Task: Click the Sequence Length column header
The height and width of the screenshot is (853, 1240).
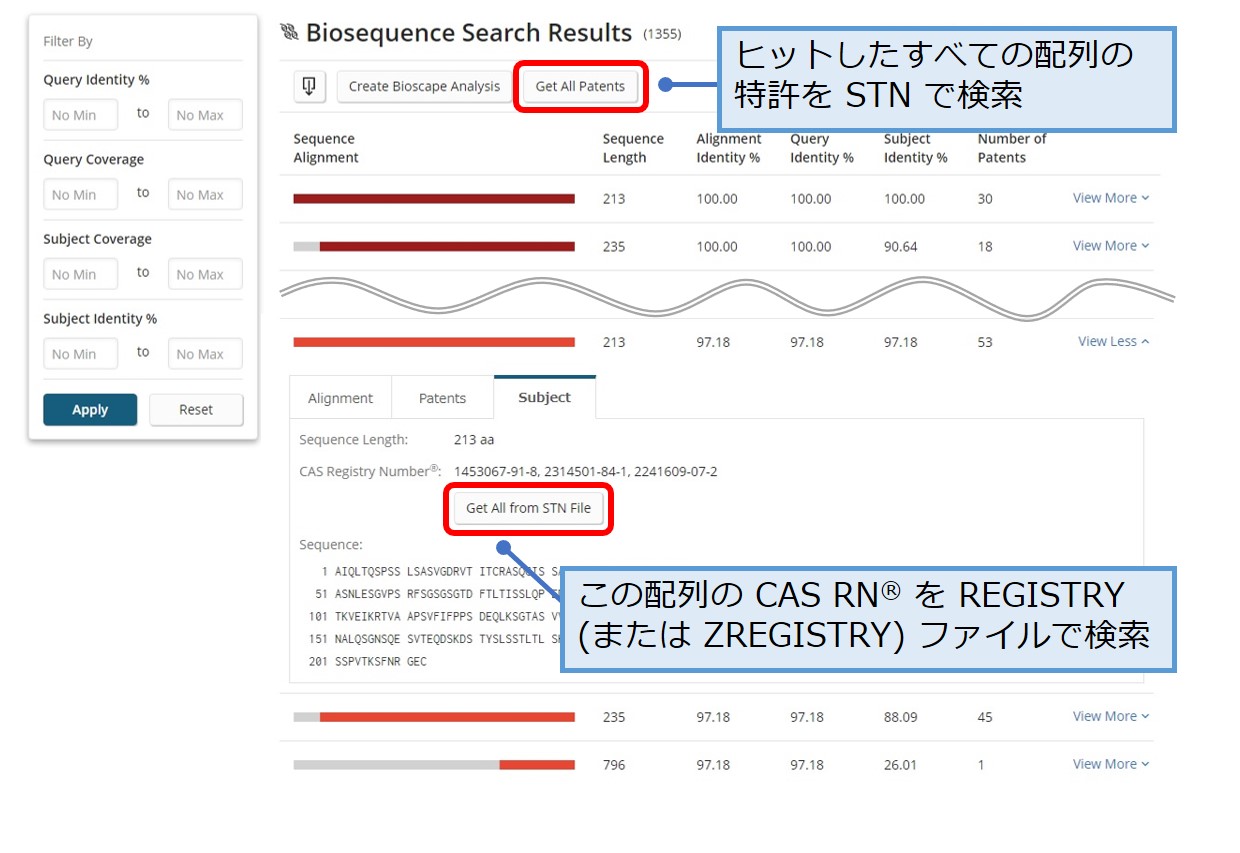Action: [x=633, y=148]
